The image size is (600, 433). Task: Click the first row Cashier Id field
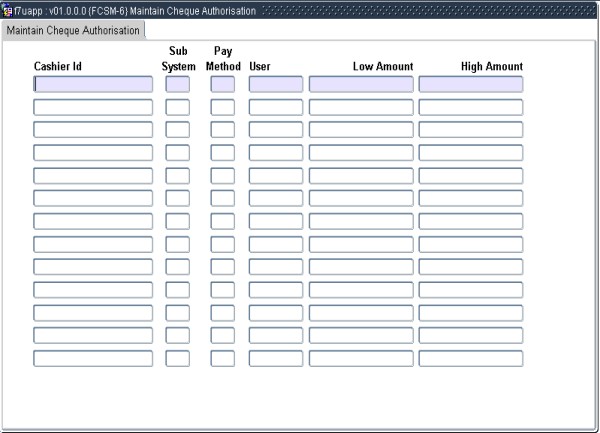(x=93, y=84)
